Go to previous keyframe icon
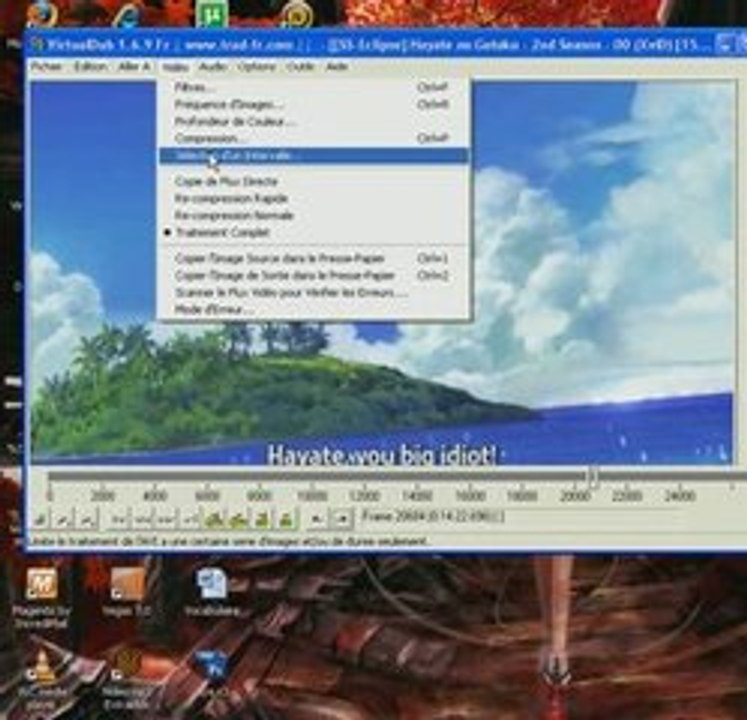 215,519
